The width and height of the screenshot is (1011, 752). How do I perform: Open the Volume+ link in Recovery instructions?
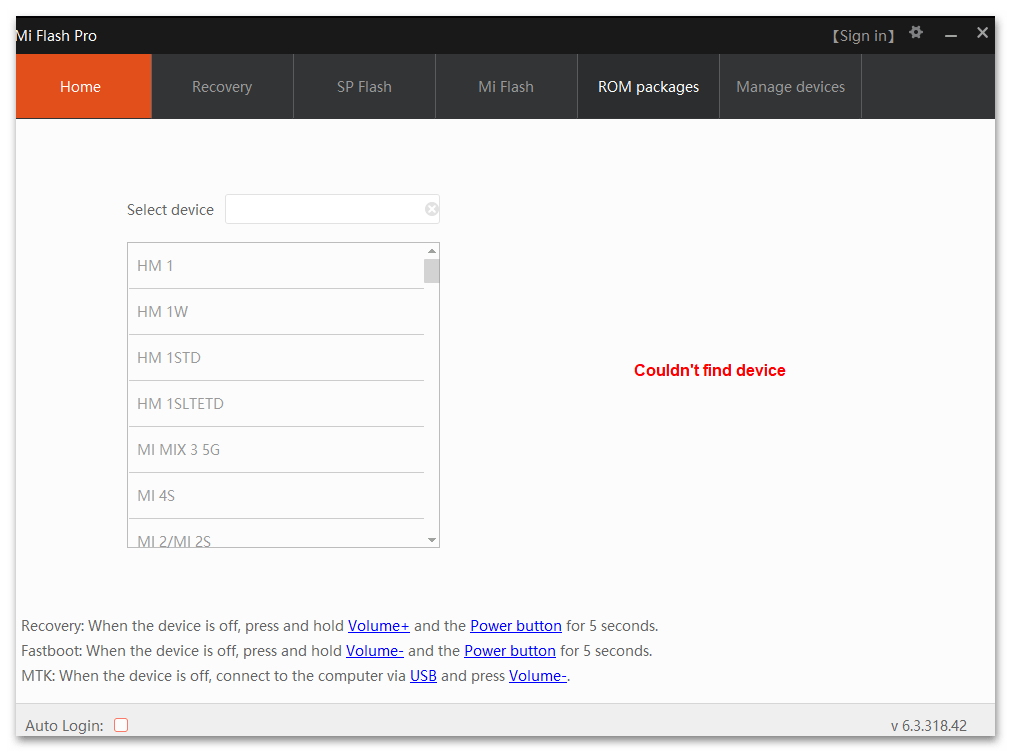tap(378, 626)
